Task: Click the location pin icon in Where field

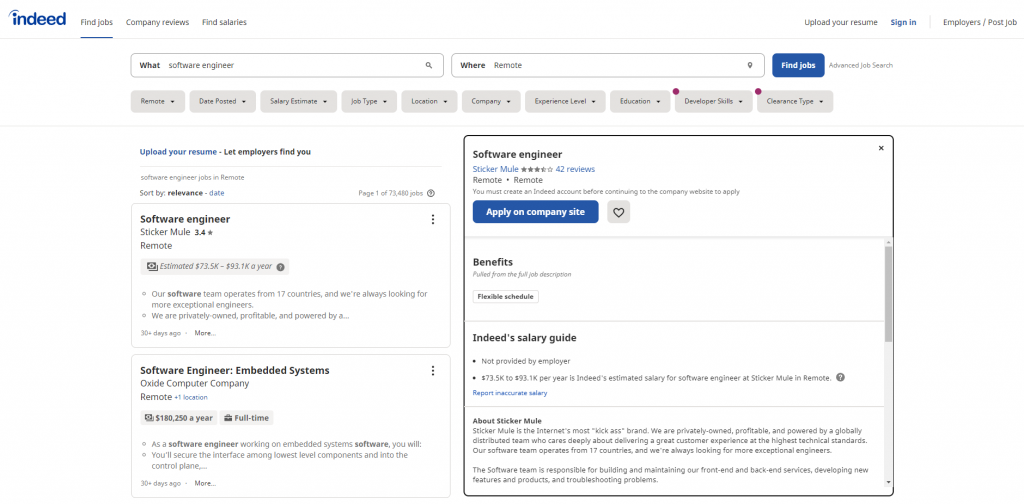Action: click(750, 65)
